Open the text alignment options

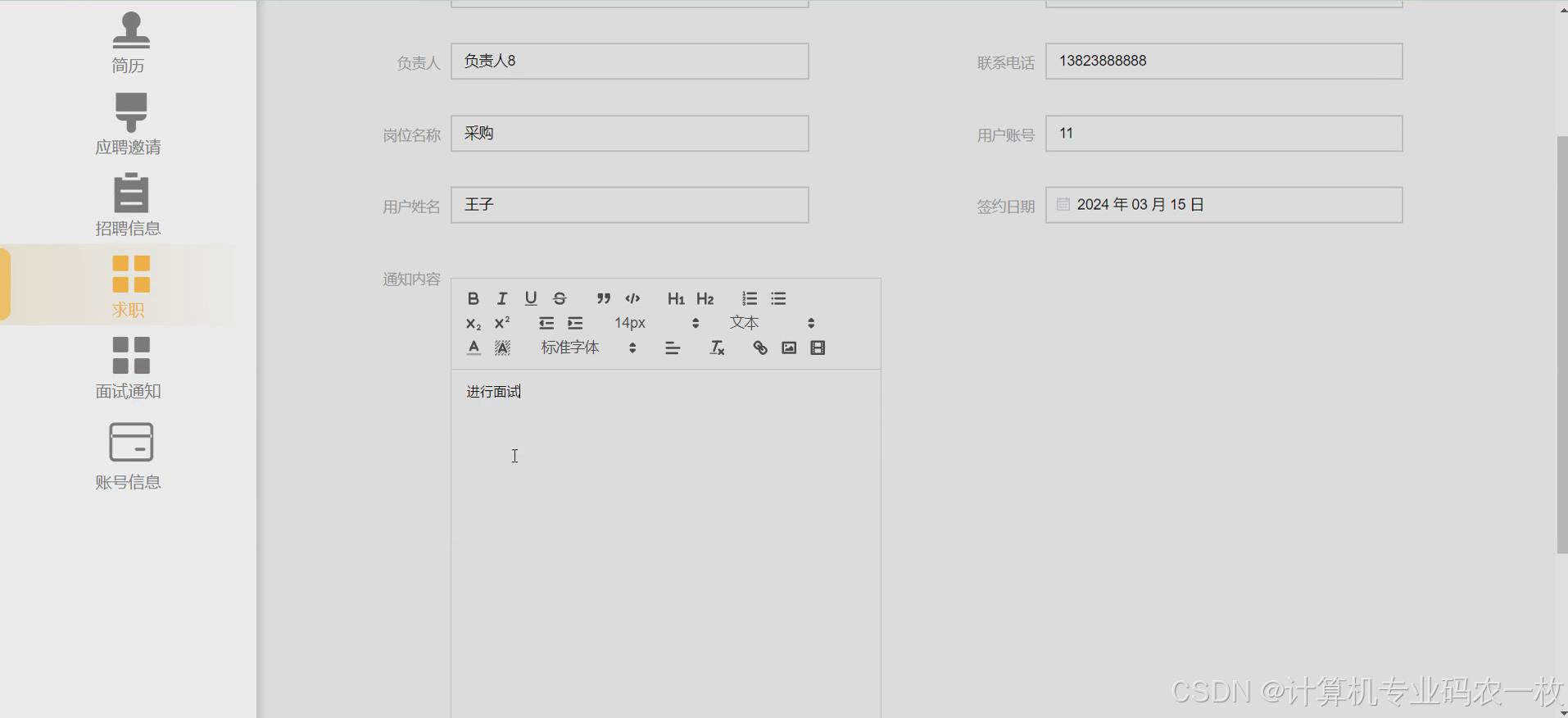(673, 348)
